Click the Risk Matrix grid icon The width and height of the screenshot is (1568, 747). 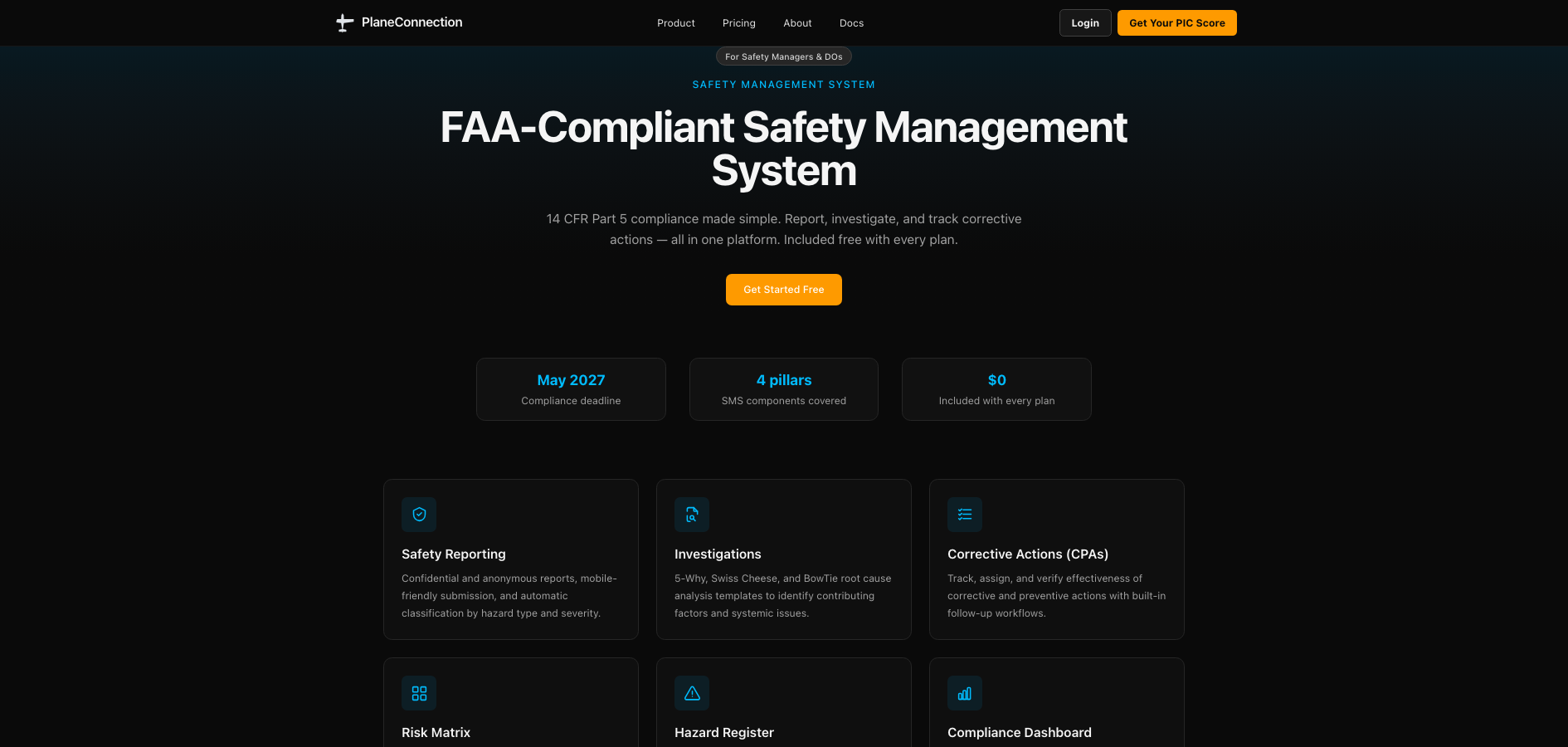(x=419, y=693)
